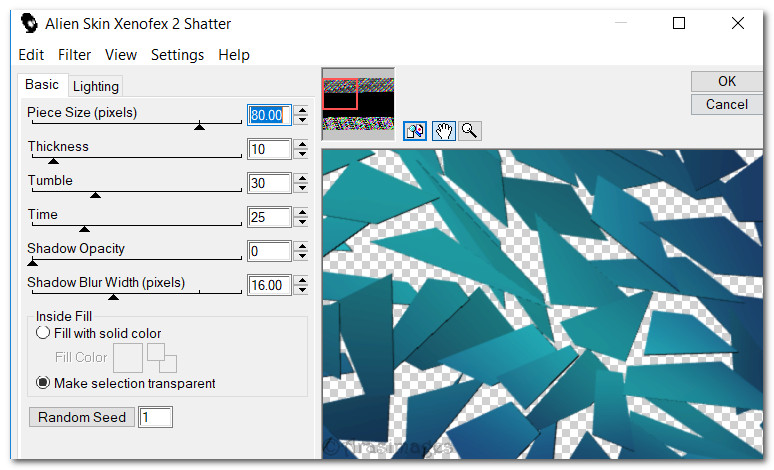Increase Shadow Opacity with up arrow
Viewport: 774px width, 470px height.
pos(302,246)
